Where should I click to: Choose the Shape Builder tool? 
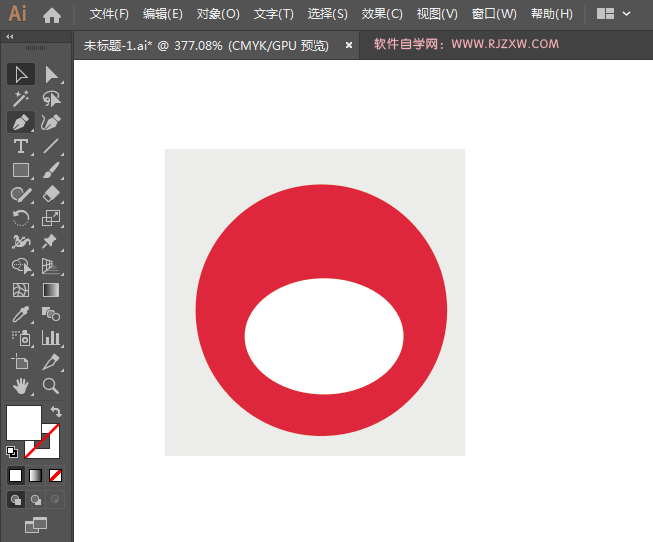coord(21,266)
